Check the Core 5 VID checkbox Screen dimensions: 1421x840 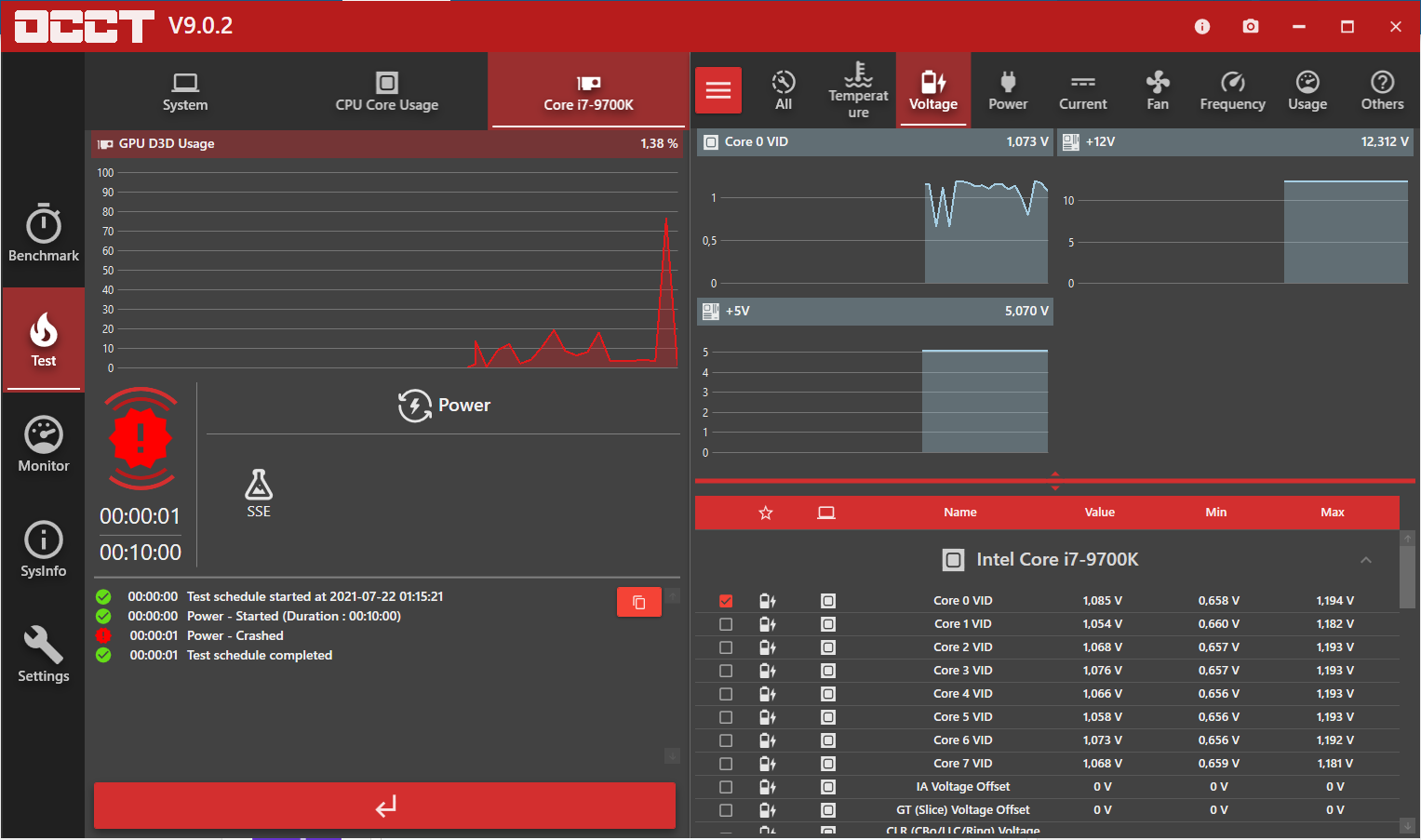(726, 717)
